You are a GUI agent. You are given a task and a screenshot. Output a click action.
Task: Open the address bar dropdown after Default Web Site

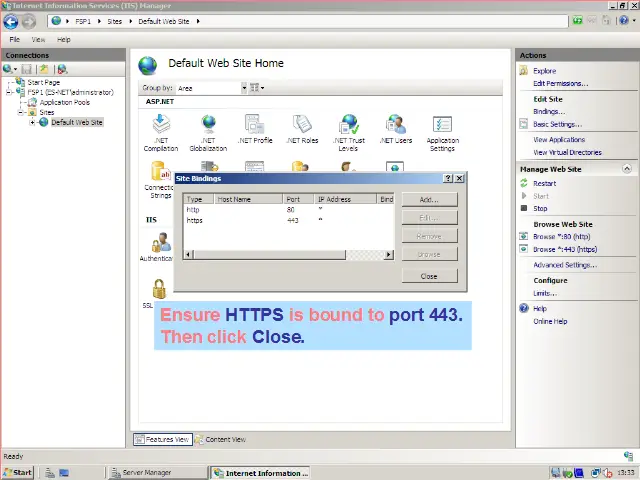coord(198,21)
